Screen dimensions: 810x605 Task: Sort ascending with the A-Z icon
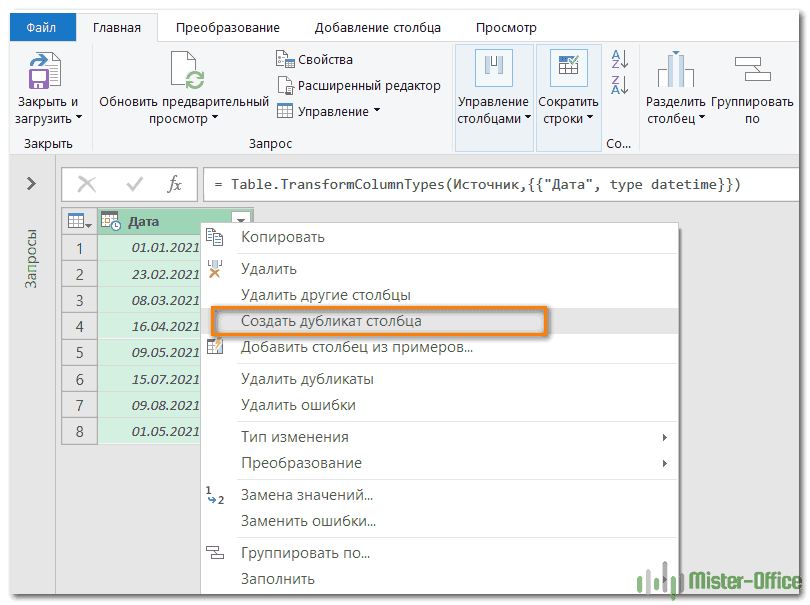[x=619, y=60]
